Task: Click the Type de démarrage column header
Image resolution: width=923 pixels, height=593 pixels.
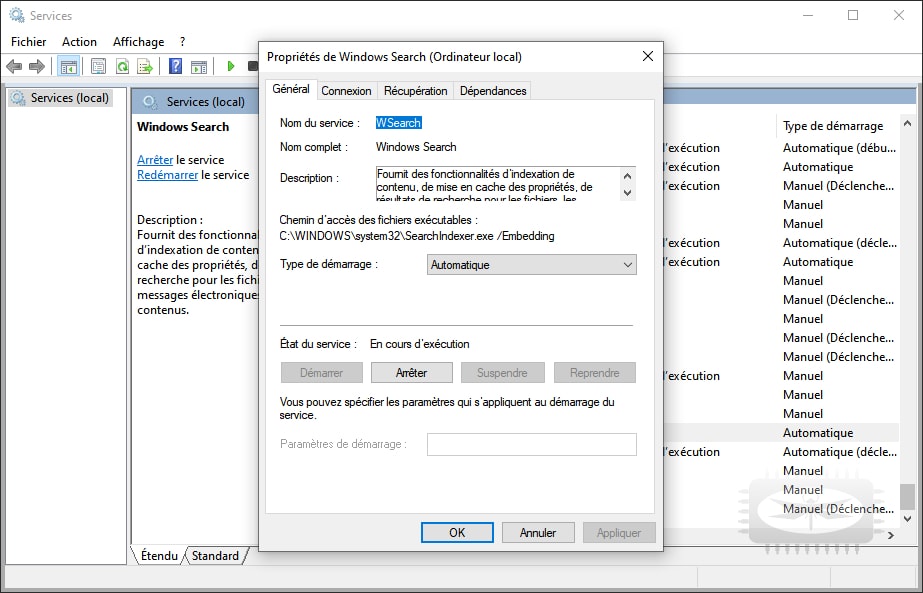Action: (833, 126)
